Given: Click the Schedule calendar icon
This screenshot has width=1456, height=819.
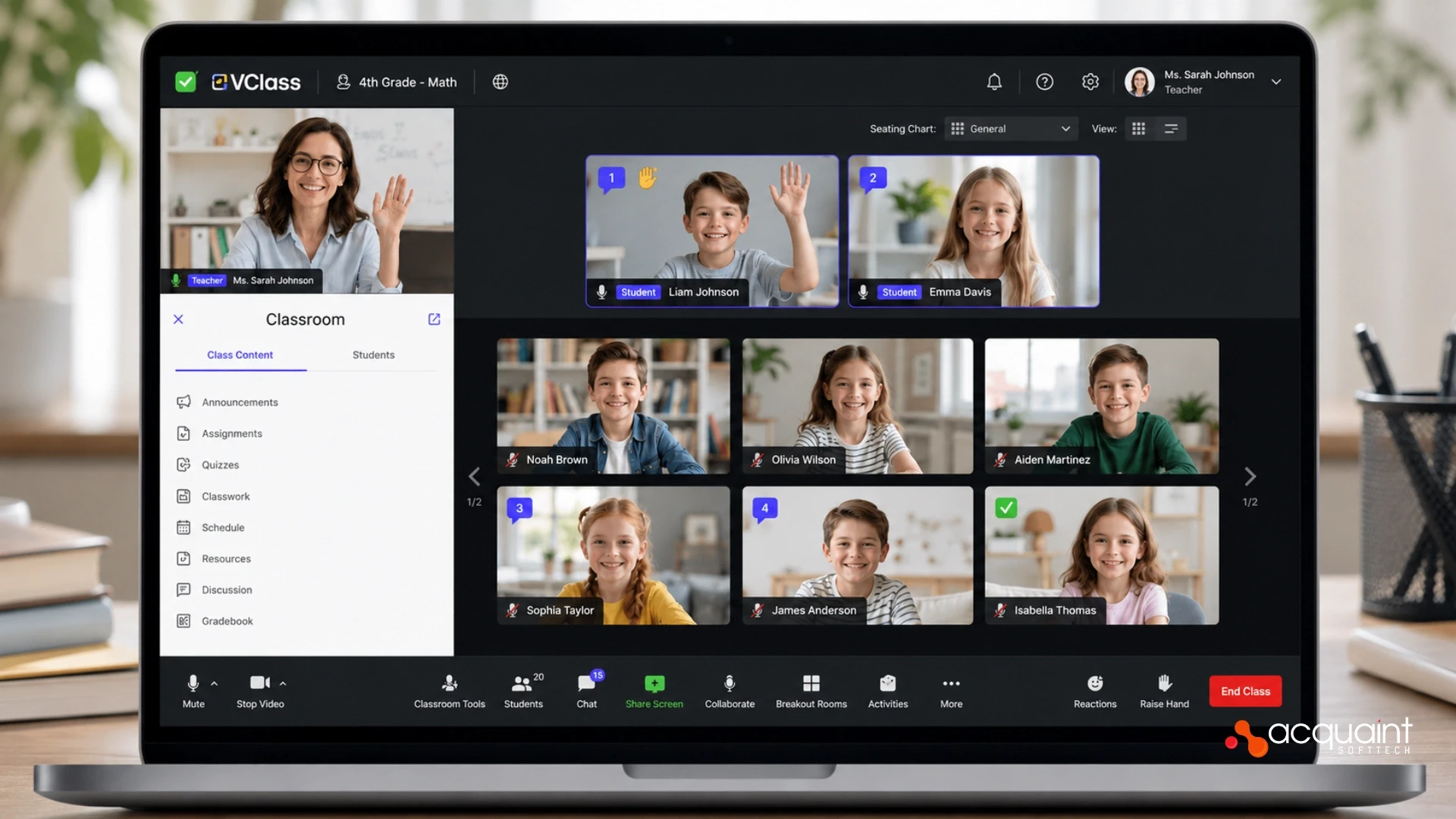Looking at the screenshot, I should click(184, 527).
